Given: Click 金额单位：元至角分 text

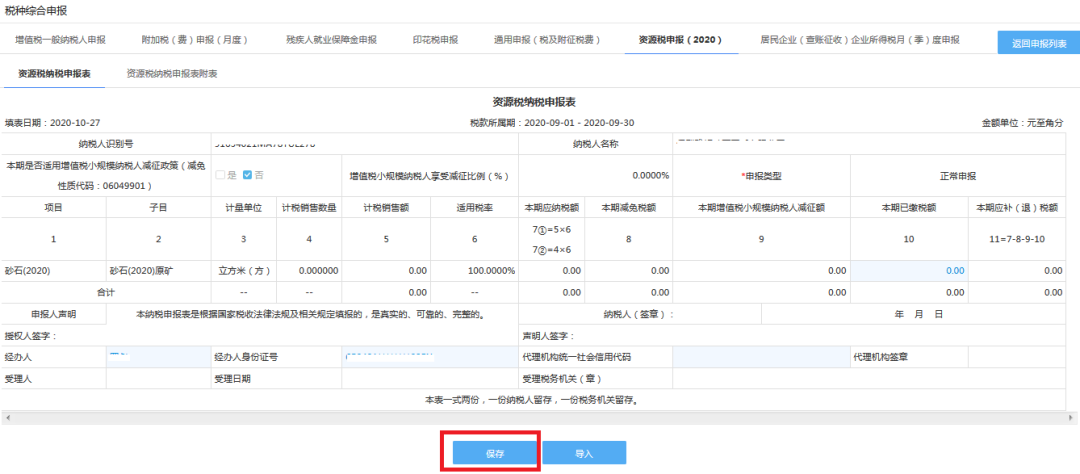Looking at the screenshot, I should 1023,123.
